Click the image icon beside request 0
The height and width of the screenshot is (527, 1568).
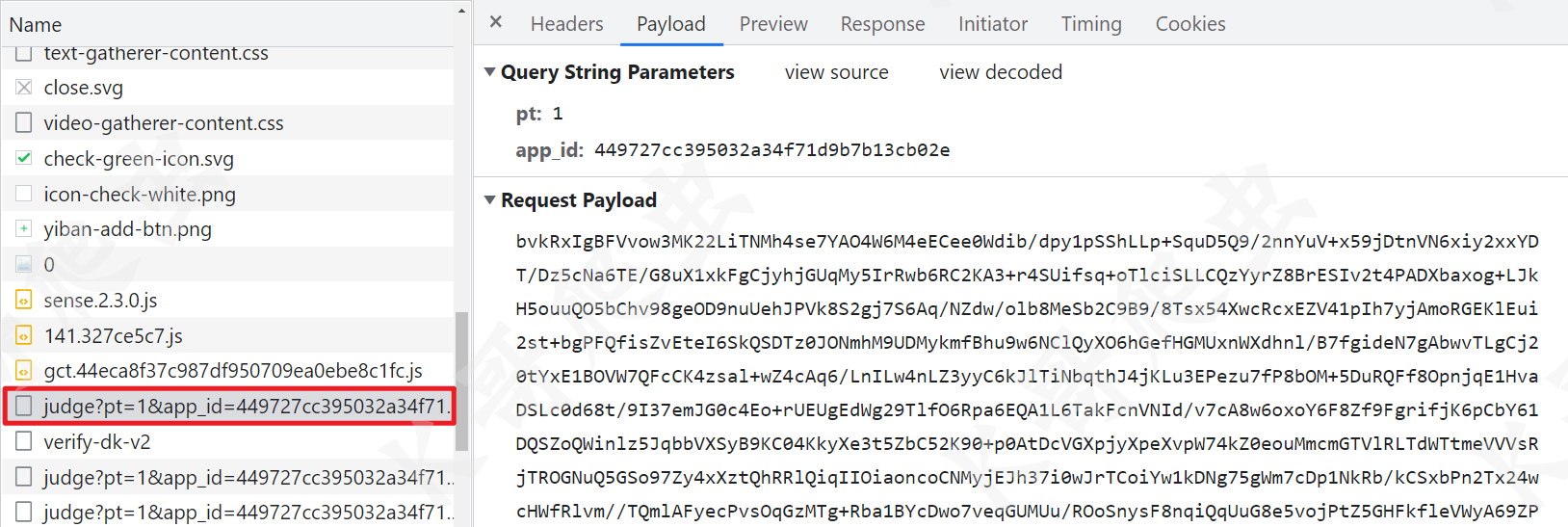24,264
